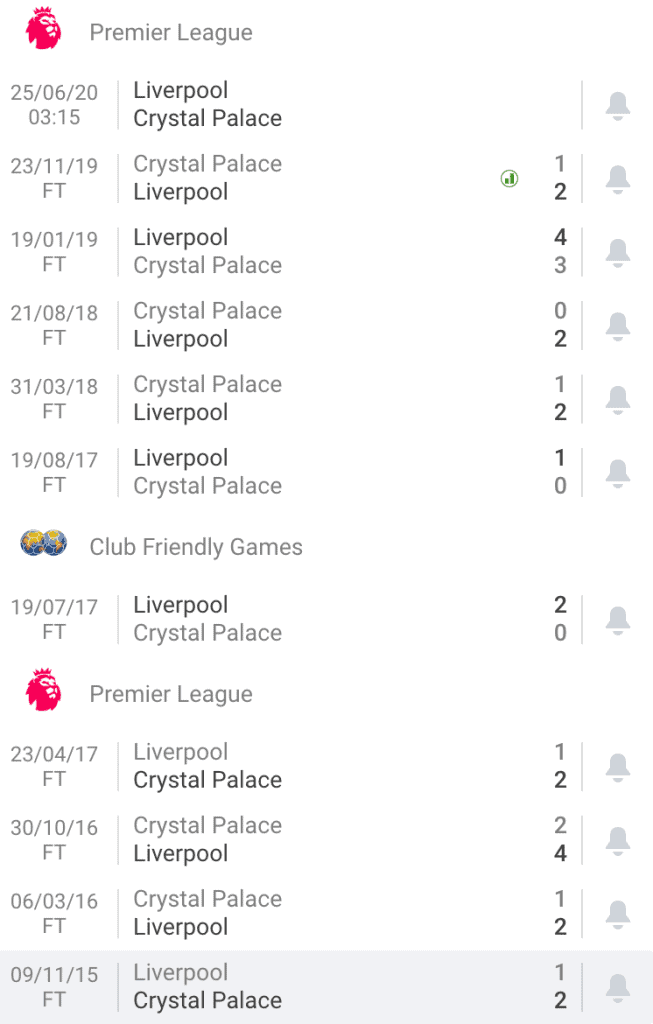
Task: Tap the bell icon for the 25/06/20 fixture
Action: click(618, 104)
